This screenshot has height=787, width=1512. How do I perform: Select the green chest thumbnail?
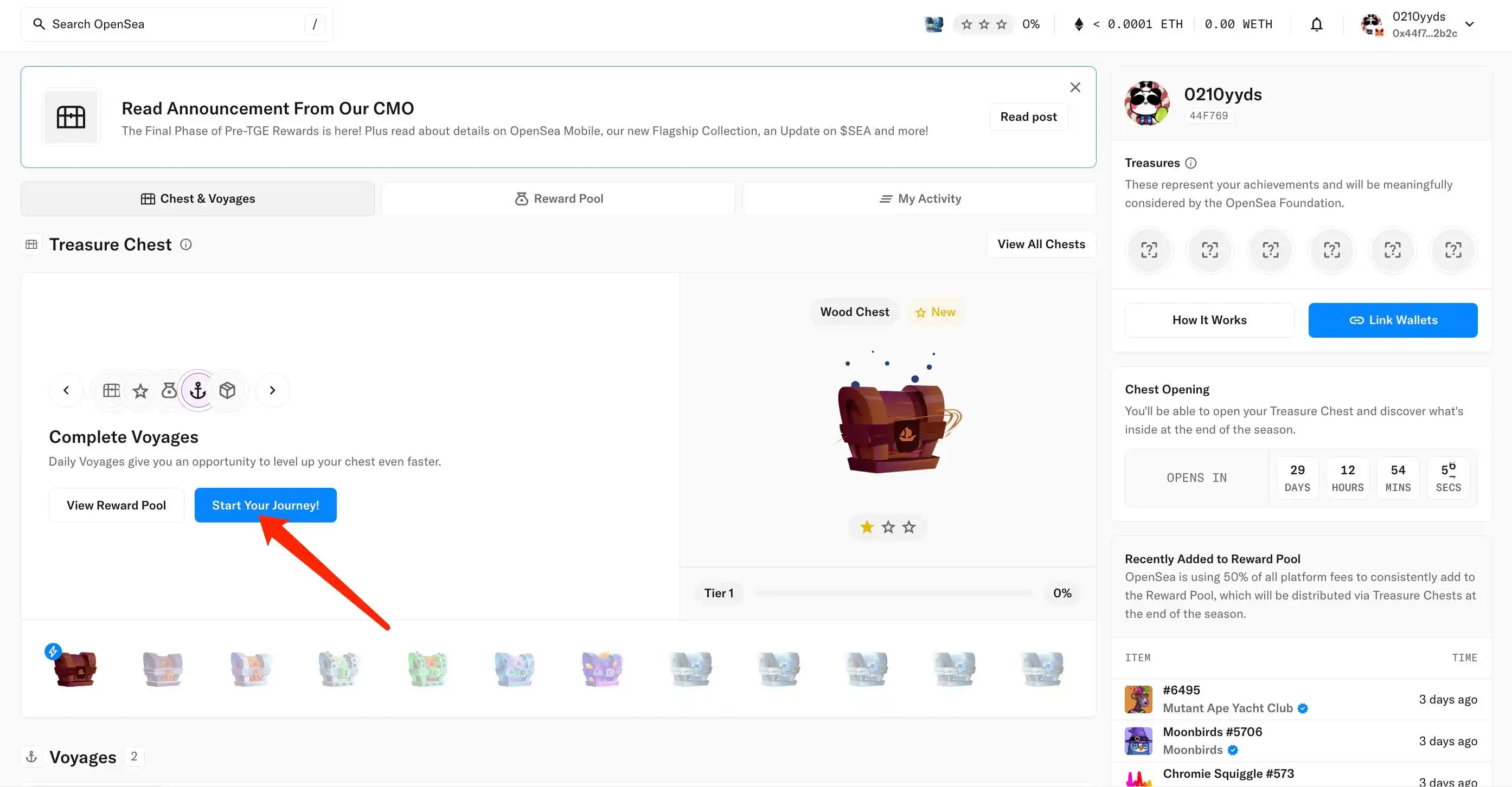pos(427,668)
